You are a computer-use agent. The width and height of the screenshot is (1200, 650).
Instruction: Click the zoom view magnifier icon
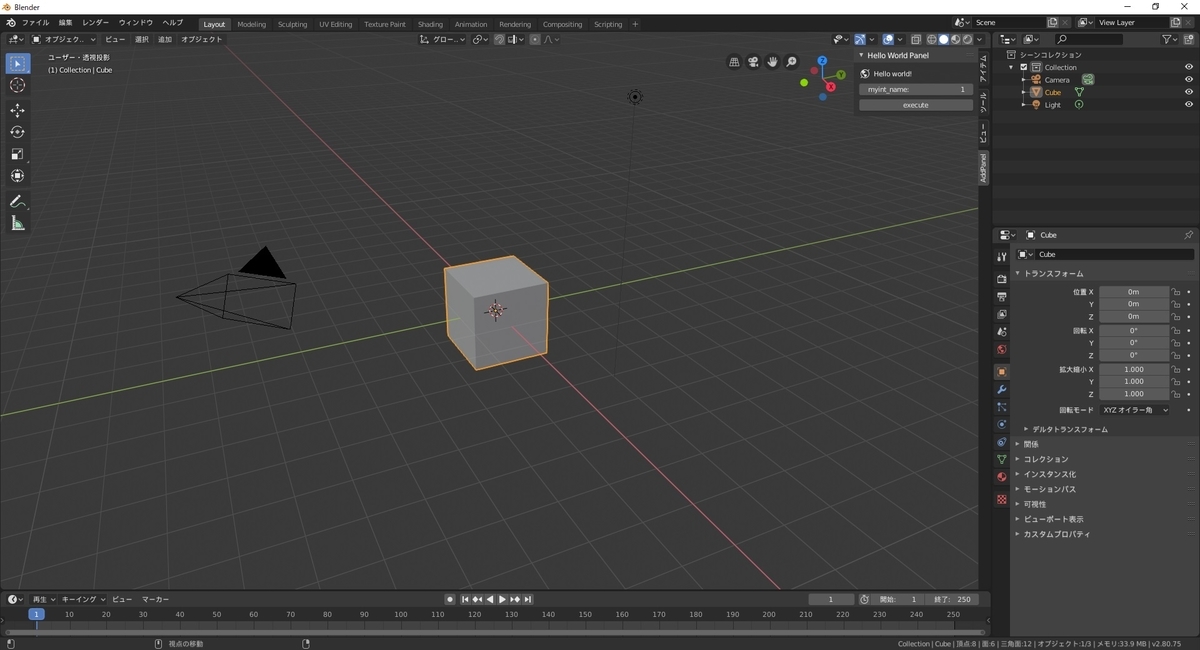[x=792, y=62]
